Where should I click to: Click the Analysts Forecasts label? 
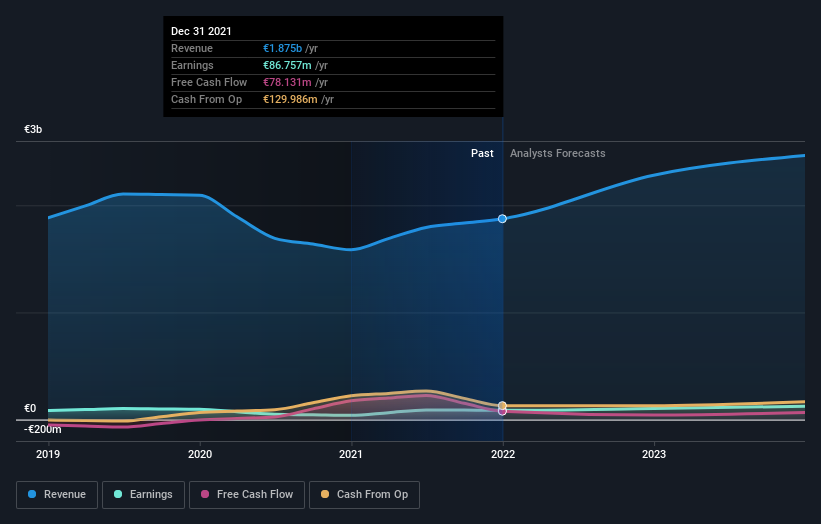[558, 153]
